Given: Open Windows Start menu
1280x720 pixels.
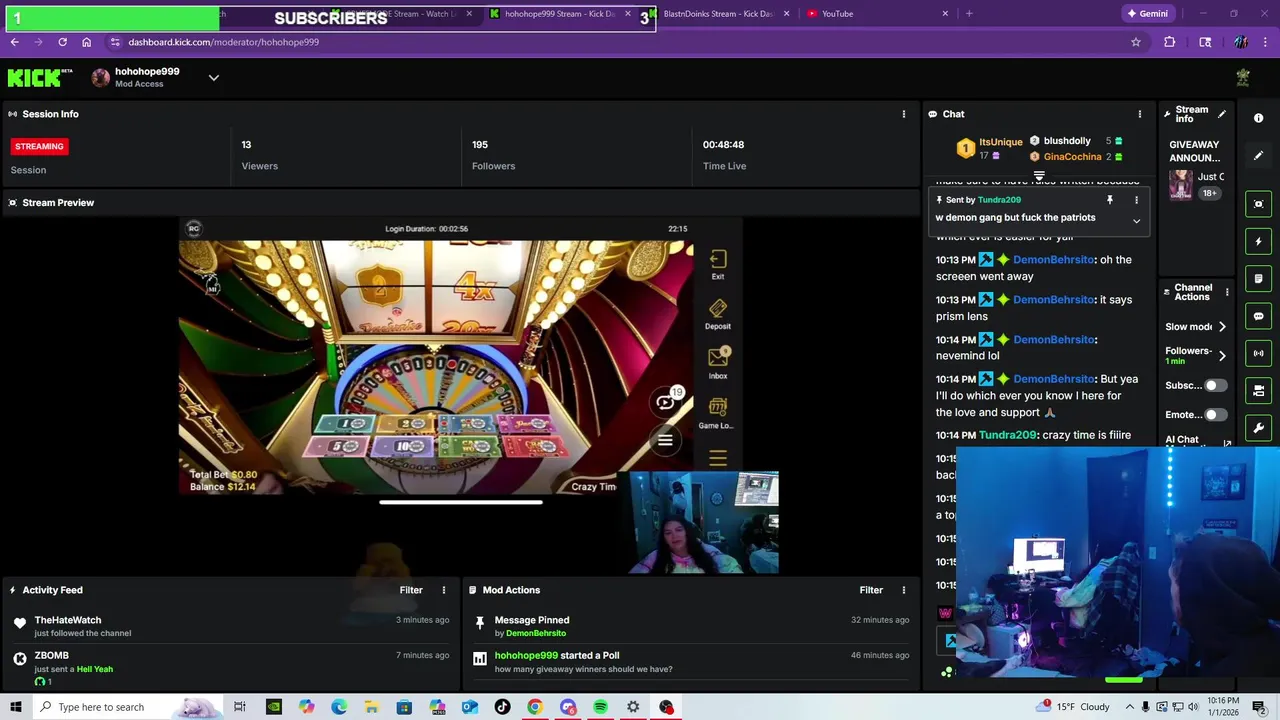Looking at the screenshot, I should click(15, 707).
